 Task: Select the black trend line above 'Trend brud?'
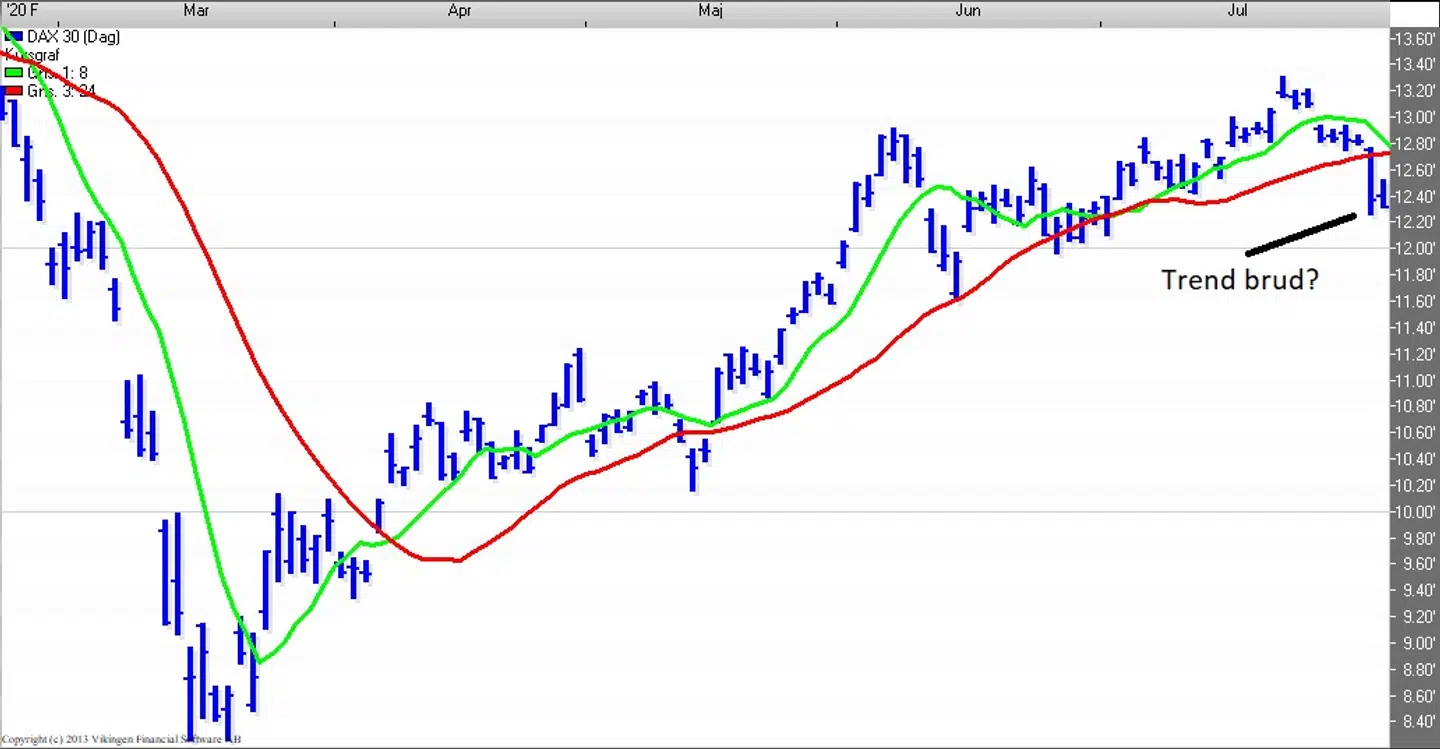click(x=1300, y=234)
